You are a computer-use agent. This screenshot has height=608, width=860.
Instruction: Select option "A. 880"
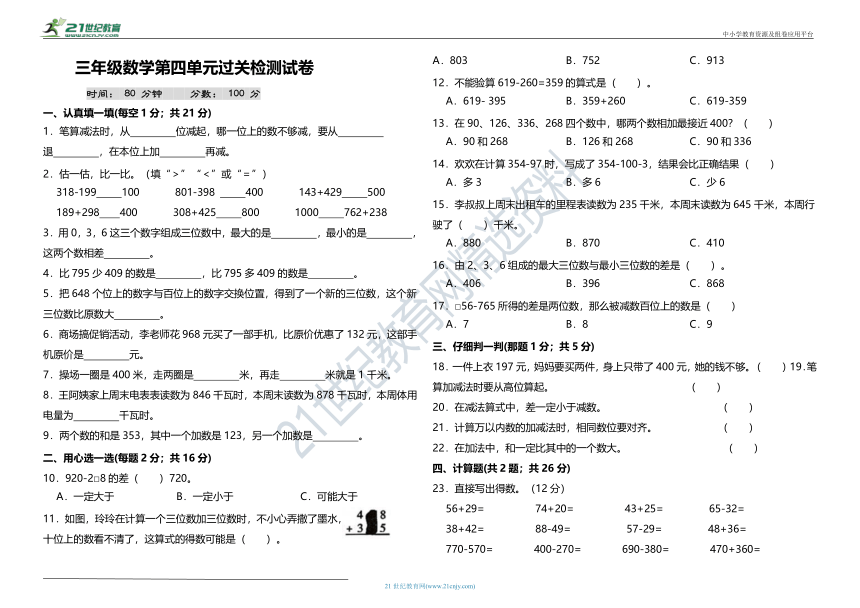463,243
